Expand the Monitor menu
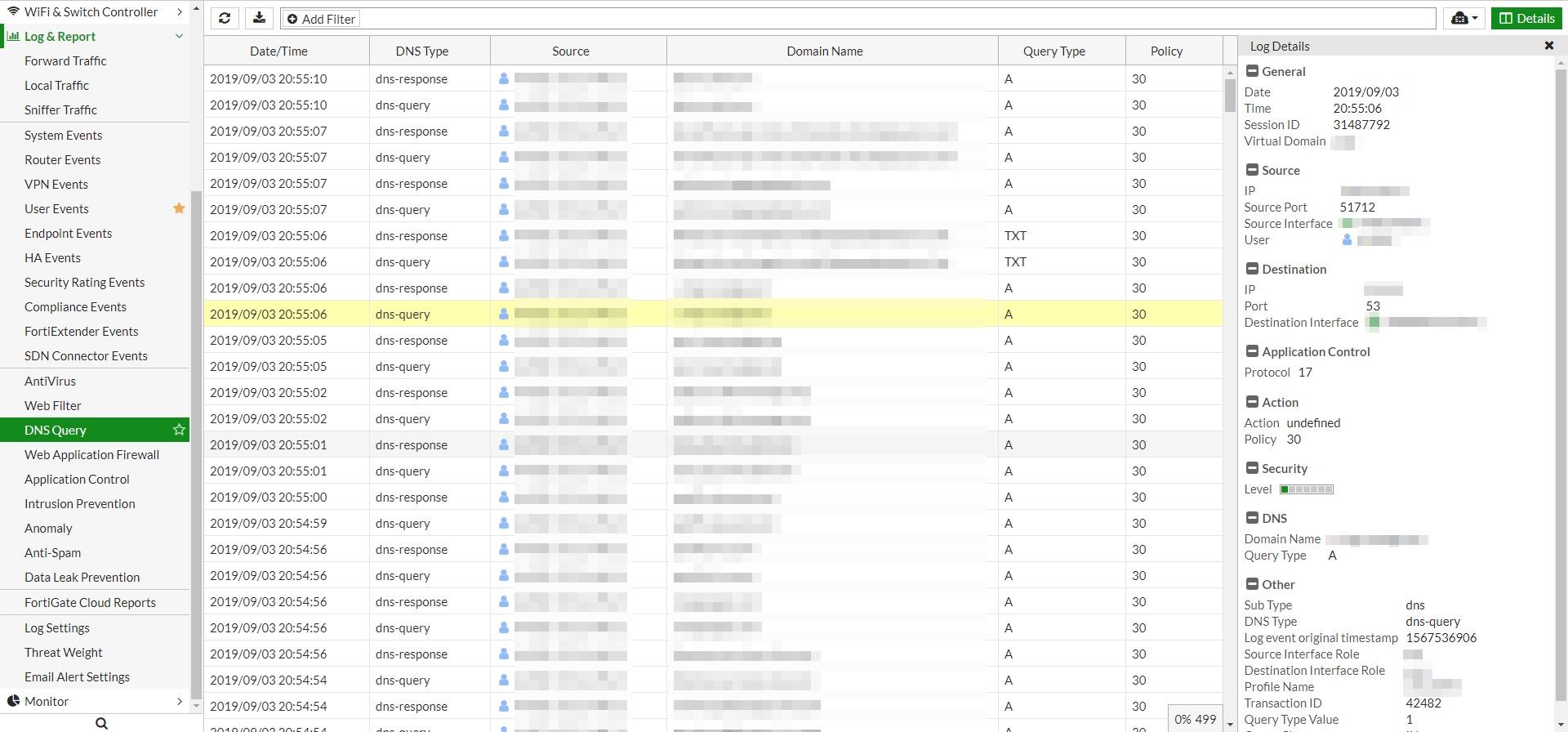This screenshot has height=732, width=1568. pos(179,701)
